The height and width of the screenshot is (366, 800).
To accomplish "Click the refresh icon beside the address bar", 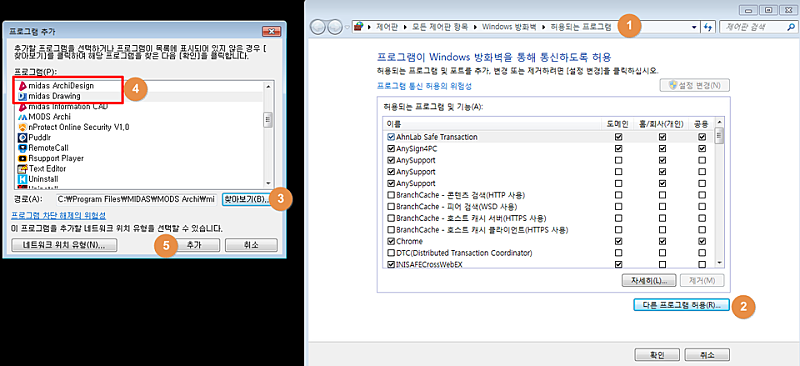I will [x=709, y=27].
